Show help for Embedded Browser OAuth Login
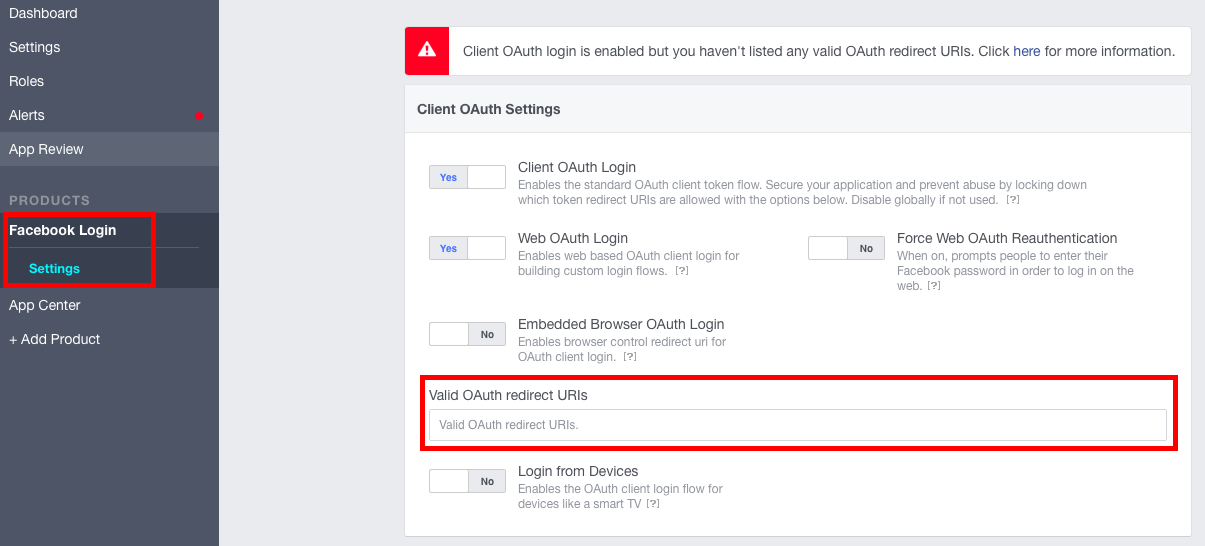Viewport: 1205px width, 546px height. click(631, 357)
